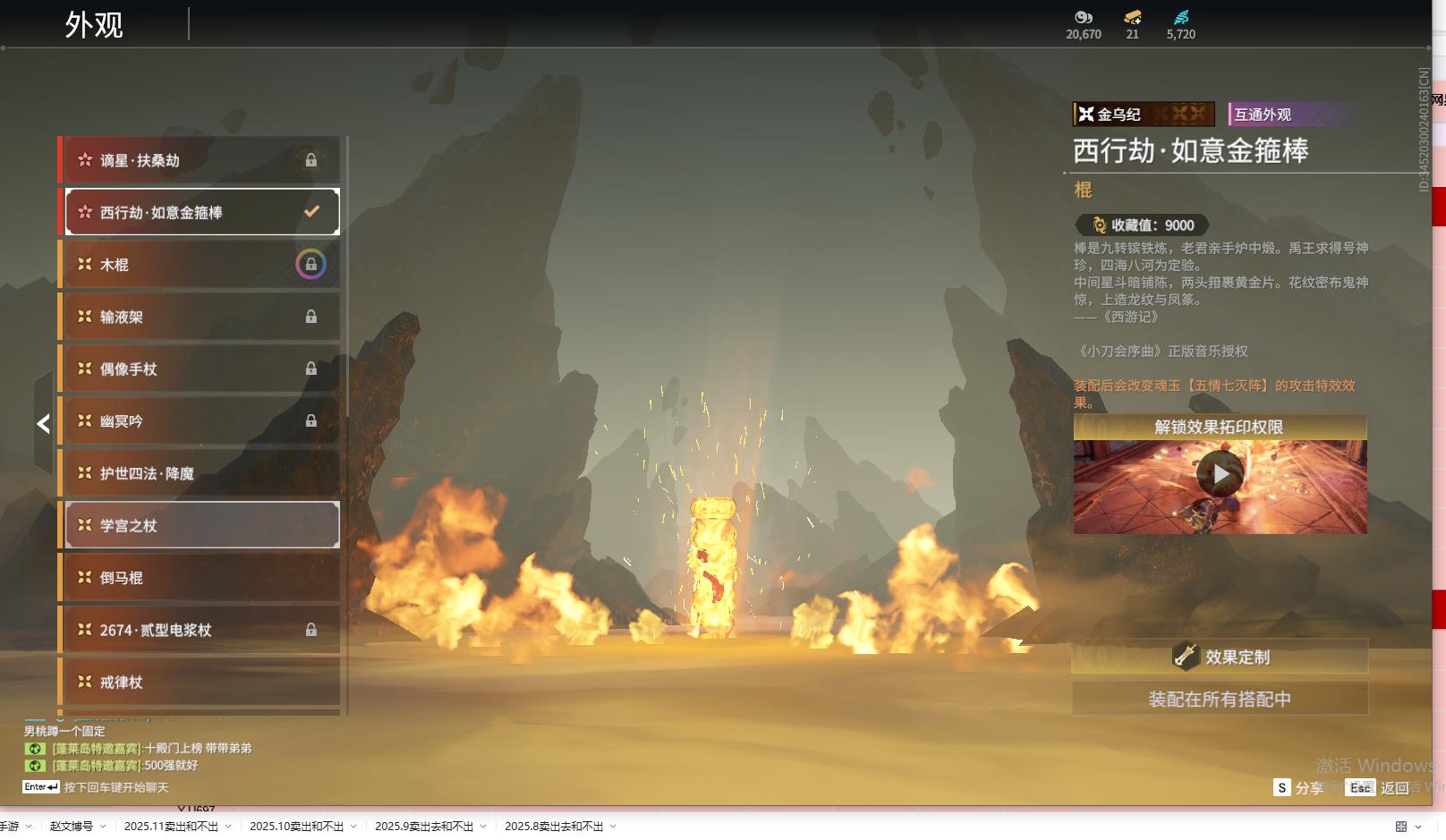This screenshot has height=840, width=1446.
Task: Select the 倒马棍 skin
Action: pos(200,577)
